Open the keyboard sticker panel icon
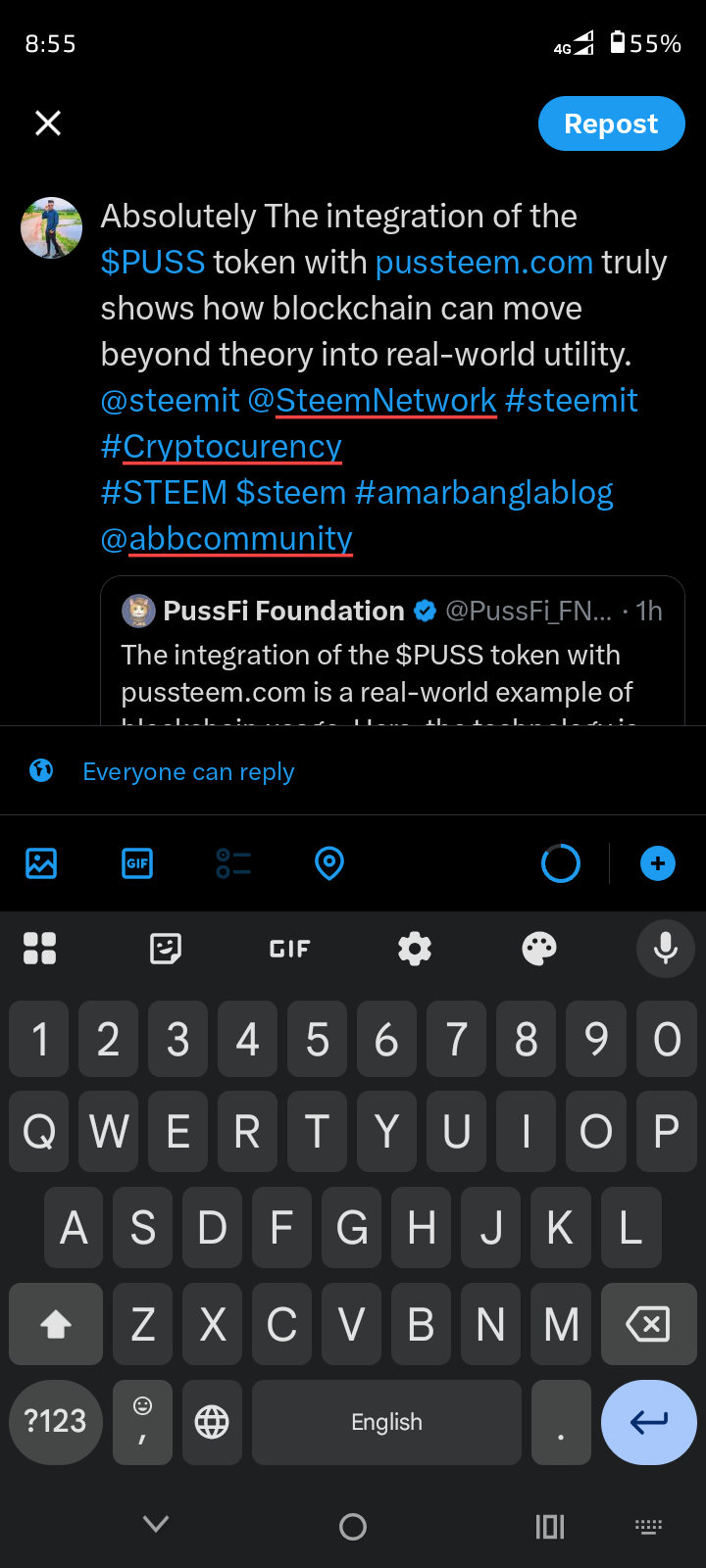The image size is (706, 1568). coord(165,949)
